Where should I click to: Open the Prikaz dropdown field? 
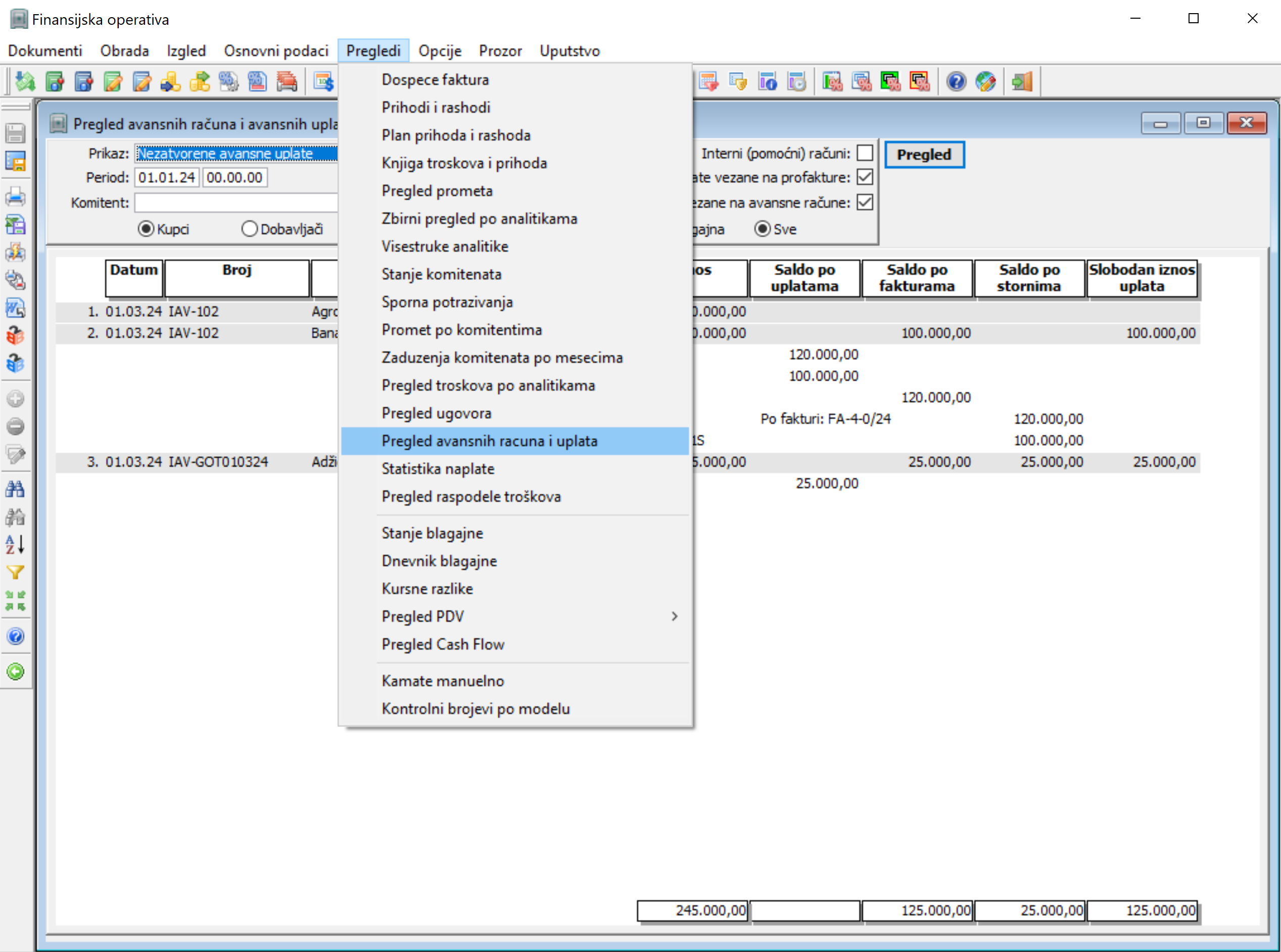(236, 153)
